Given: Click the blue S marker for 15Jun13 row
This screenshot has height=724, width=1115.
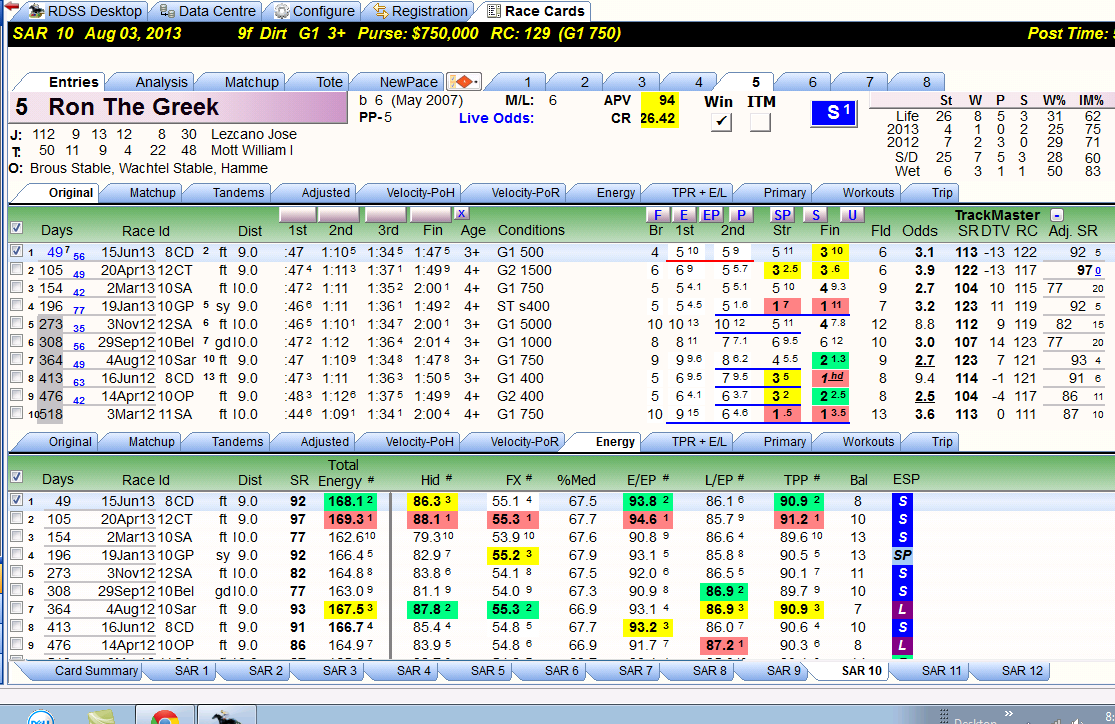Looking at the screenshot, I should click(x=902, y=501).
